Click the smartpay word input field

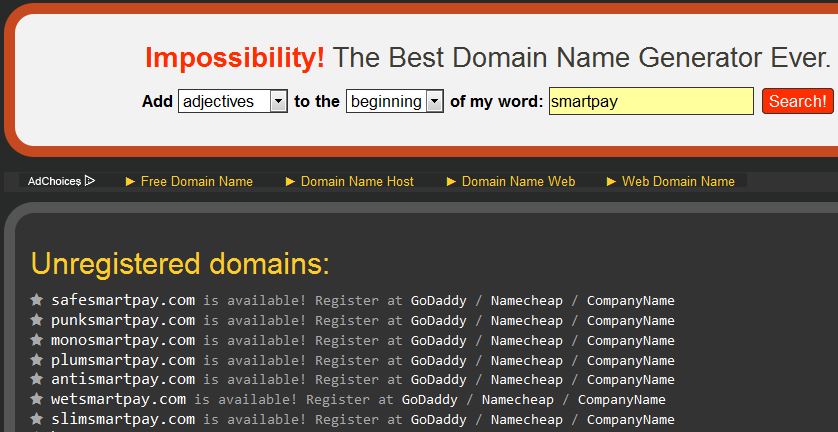click(x=651, y=101)
